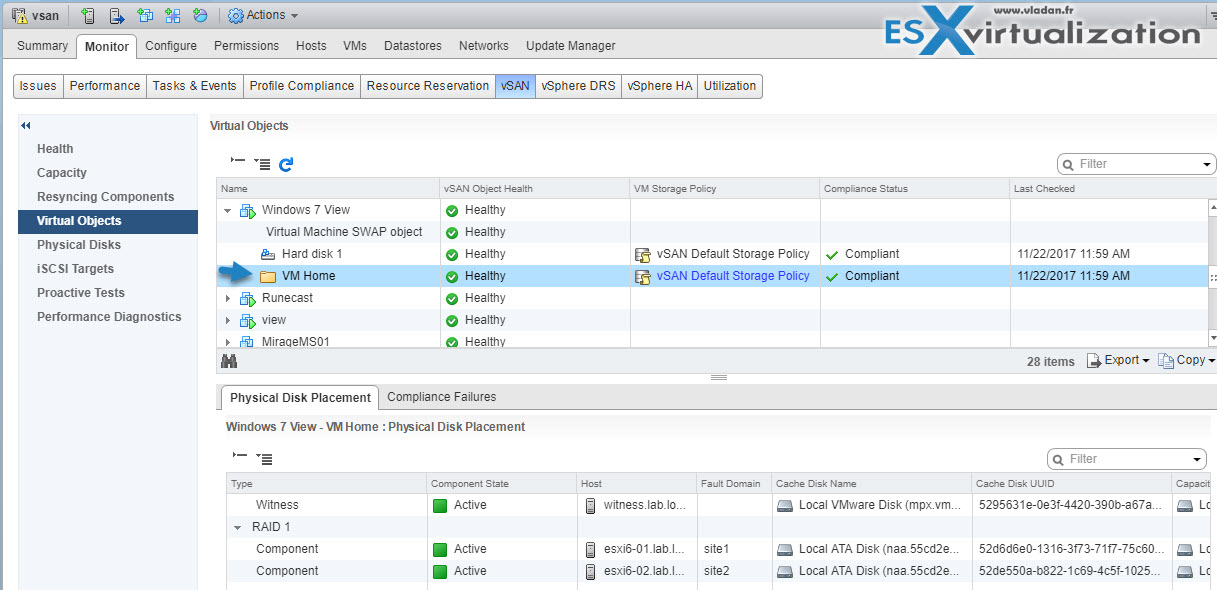Select the Physical Disk Placement tab

pos(300,398)
